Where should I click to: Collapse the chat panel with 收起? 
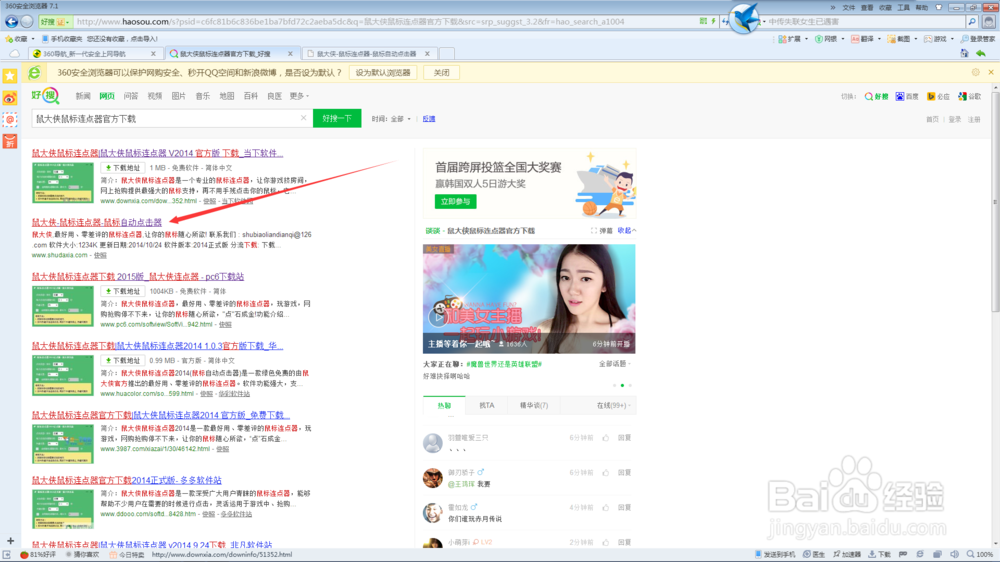626,230
